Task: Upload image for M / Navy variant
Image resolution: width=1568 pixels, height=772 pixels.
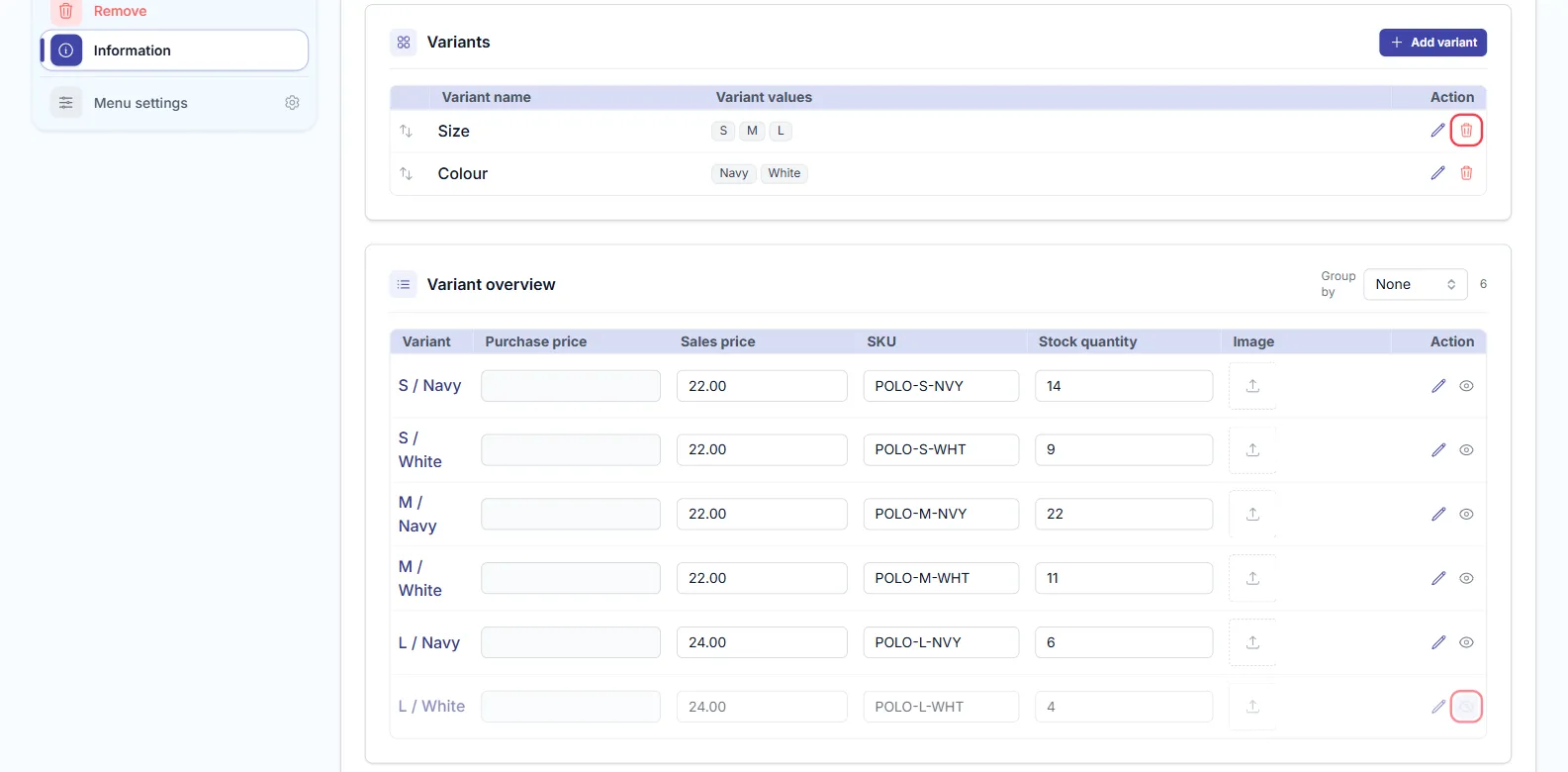Action: 1252,514
